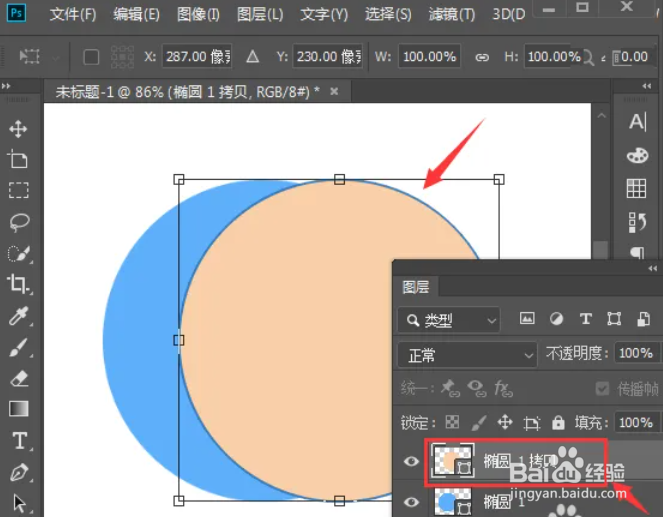
Task: Select the Brush tool
Action: coord(19,347)
